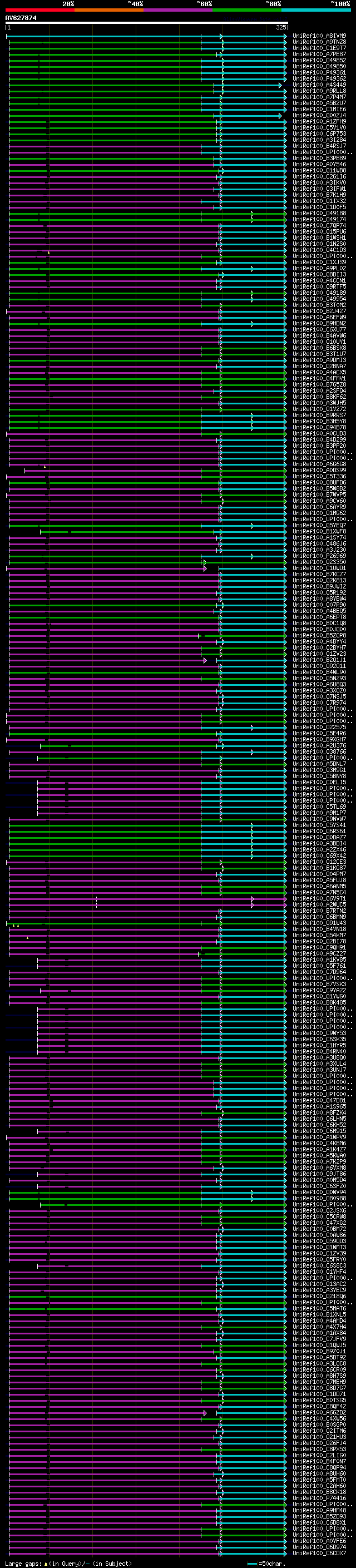Viewport: 356px width, 1568px height.
Task: Click the UniRef100_A9RLL8 label
Action: click(319, 91)
